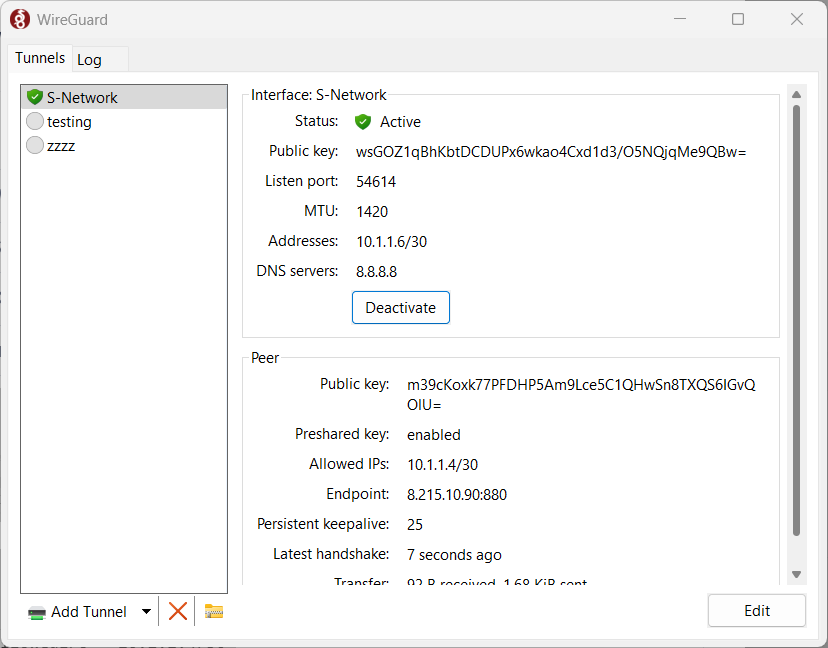
Task: Click the latest handshake value
Action: pyautogui.click(x=454, y=555)
